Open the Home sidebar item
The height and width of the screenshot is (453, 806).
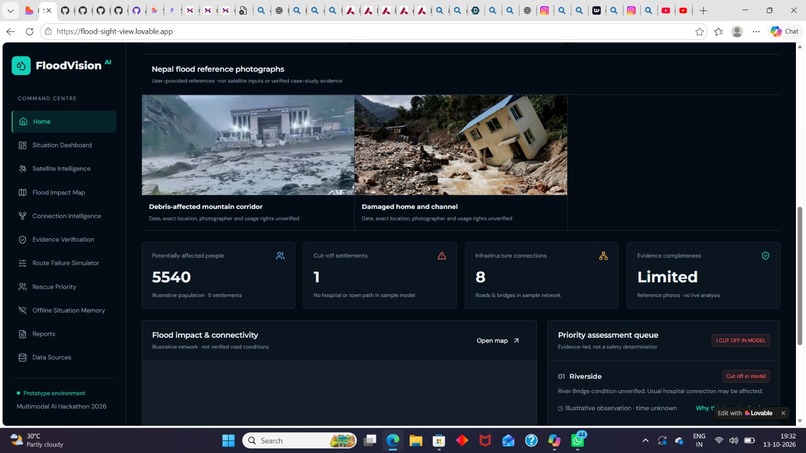64,122
